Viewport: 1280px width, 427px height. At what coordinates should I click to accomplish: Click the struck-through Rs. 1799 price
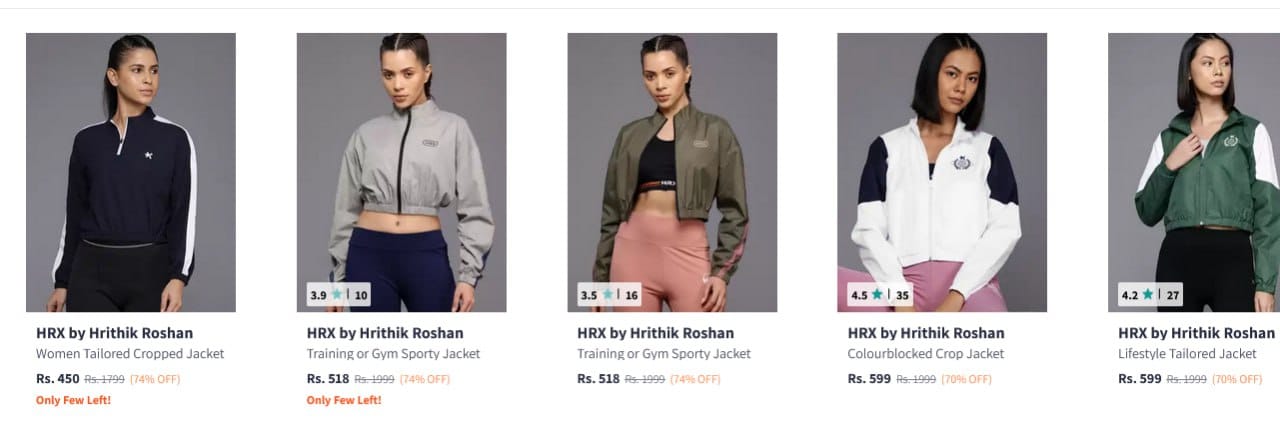coord(105,380)
